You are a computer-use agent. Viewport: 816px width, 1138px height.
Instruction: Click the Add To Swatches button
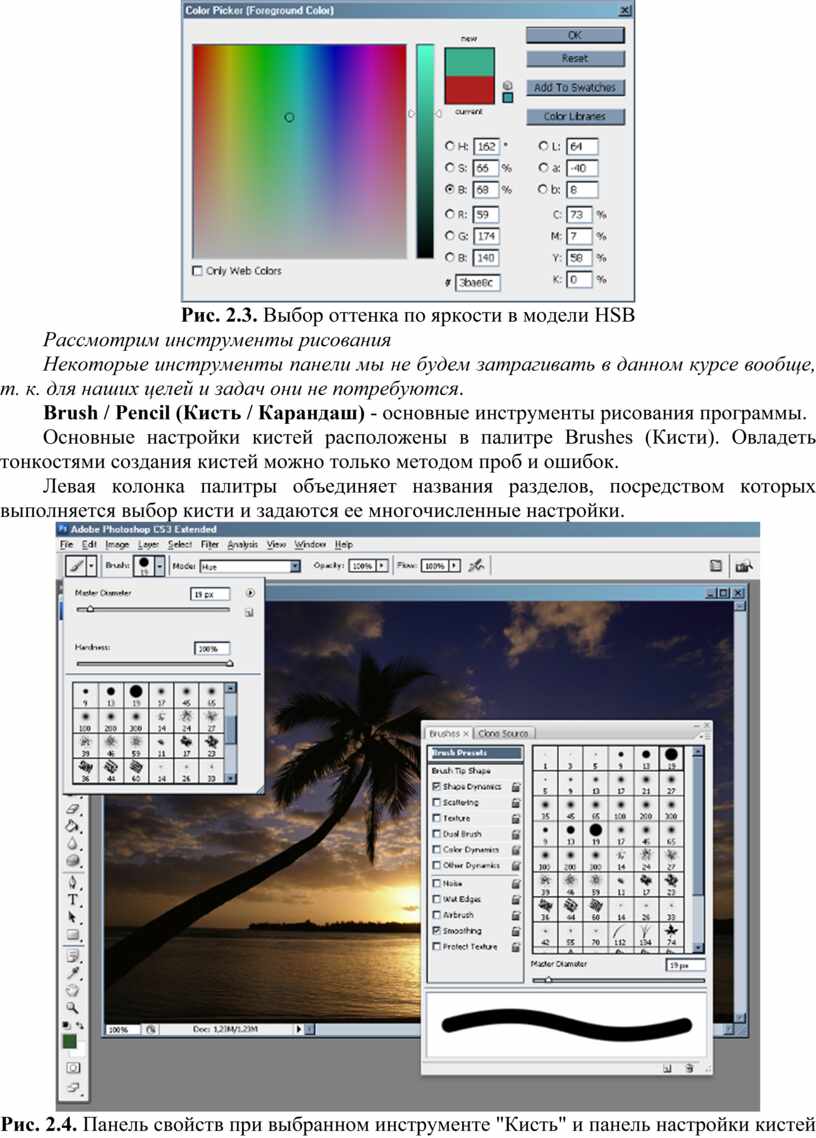(575, 88)
